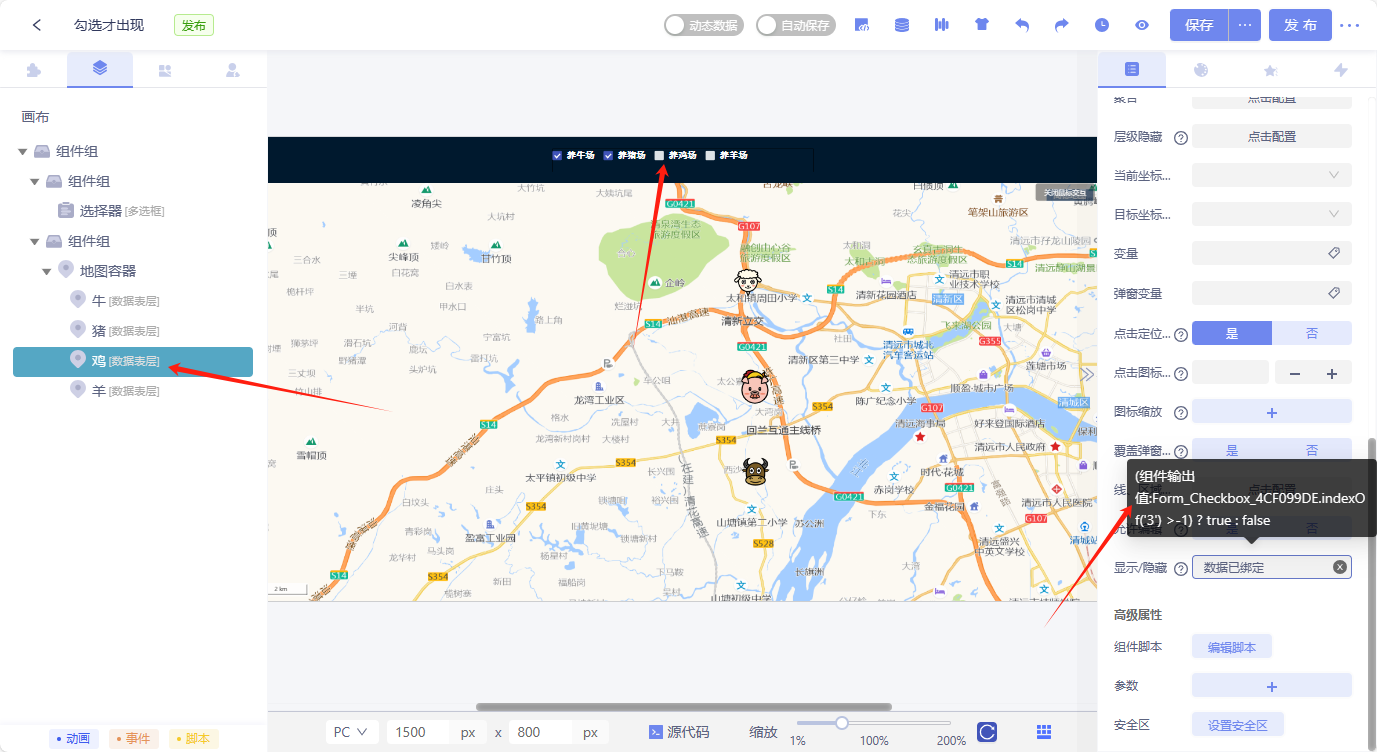This screenshot has height=752, width=1377.
Task: Click the horizontal canvas scrollbar
Action: tap(683, 707)
